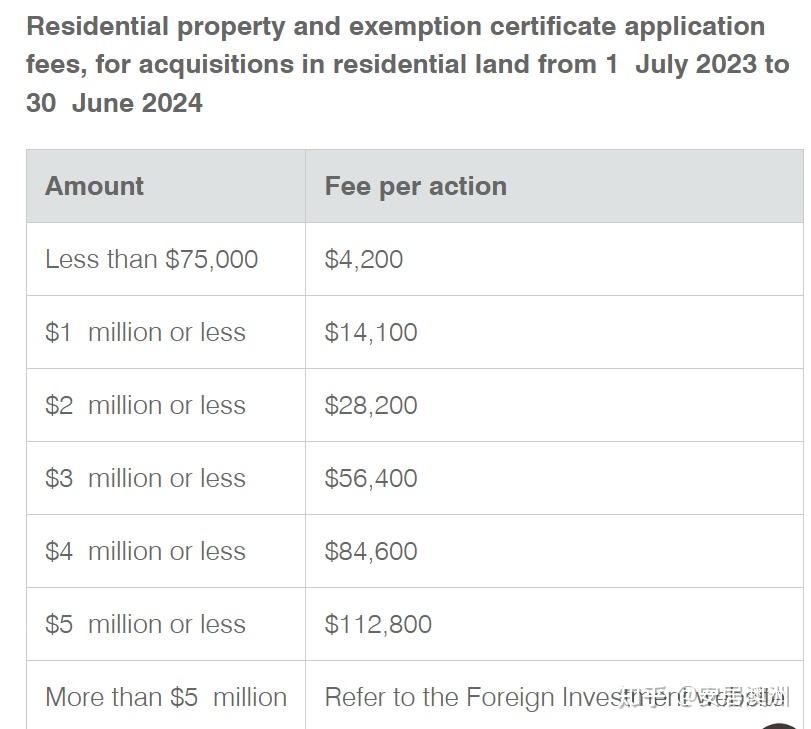
Task: Click the Fee per action column header
Action: (x=415, y=186)
